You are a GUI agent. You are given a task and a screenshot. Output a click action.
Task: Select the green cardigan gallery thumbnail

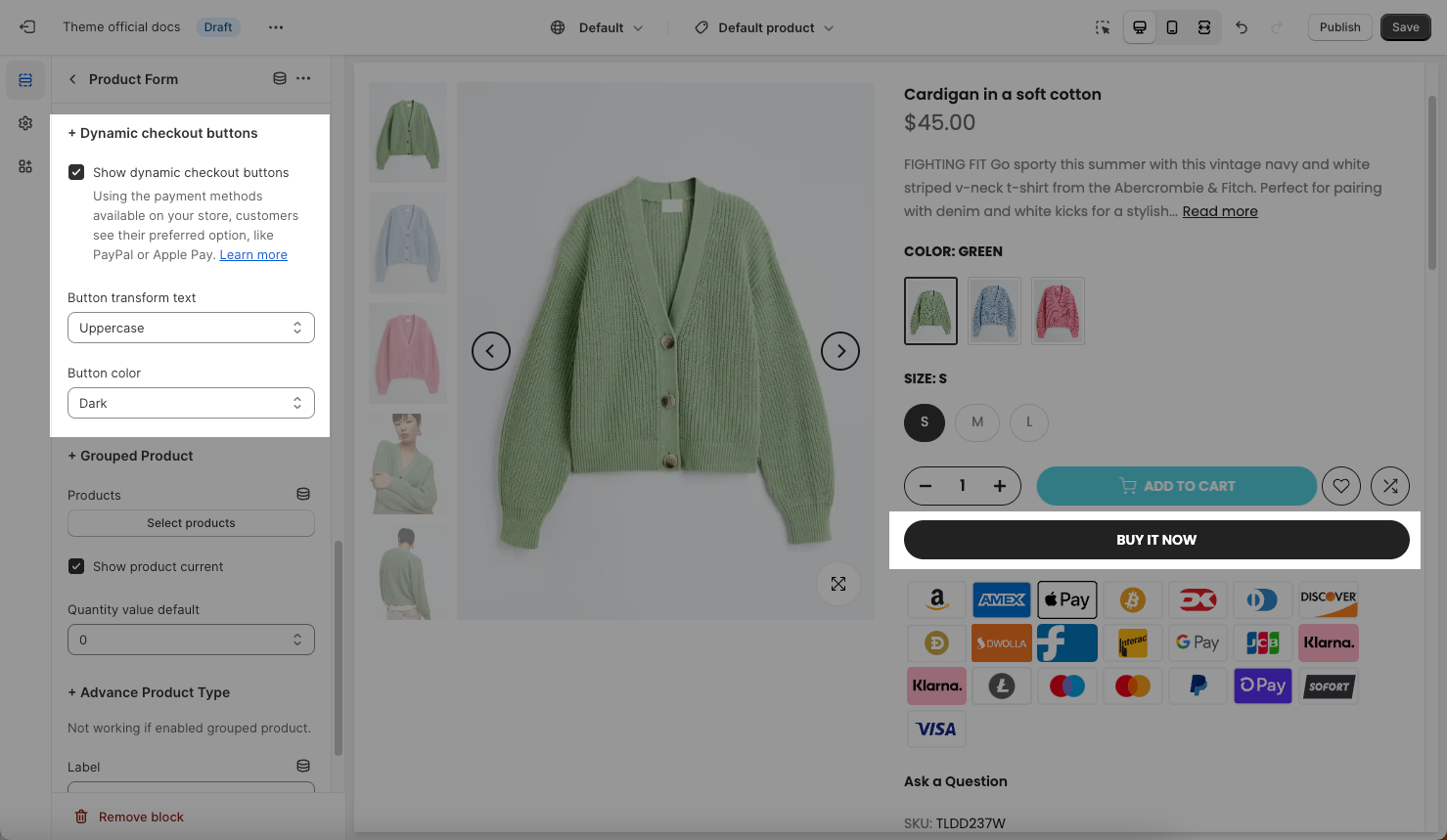tap(408, 133)
